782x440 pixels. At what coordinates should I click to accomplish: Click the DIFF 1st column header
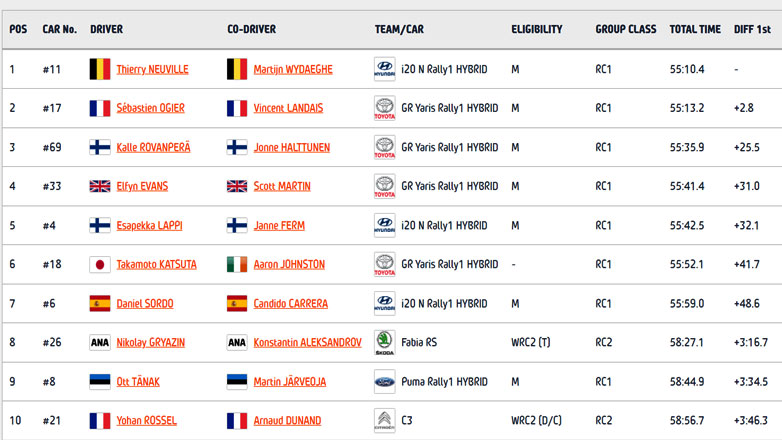pos(752,29)
